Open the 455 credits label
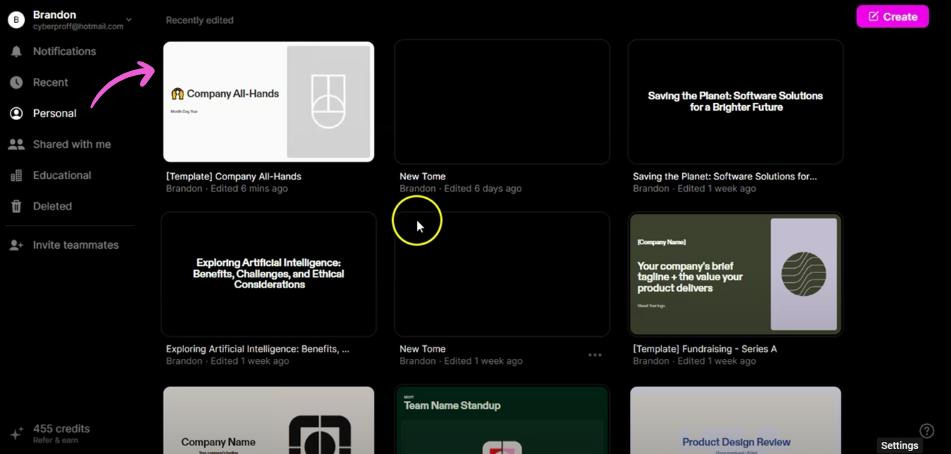The height and width of the screenshot is (454, 951). tap(61, 429)
